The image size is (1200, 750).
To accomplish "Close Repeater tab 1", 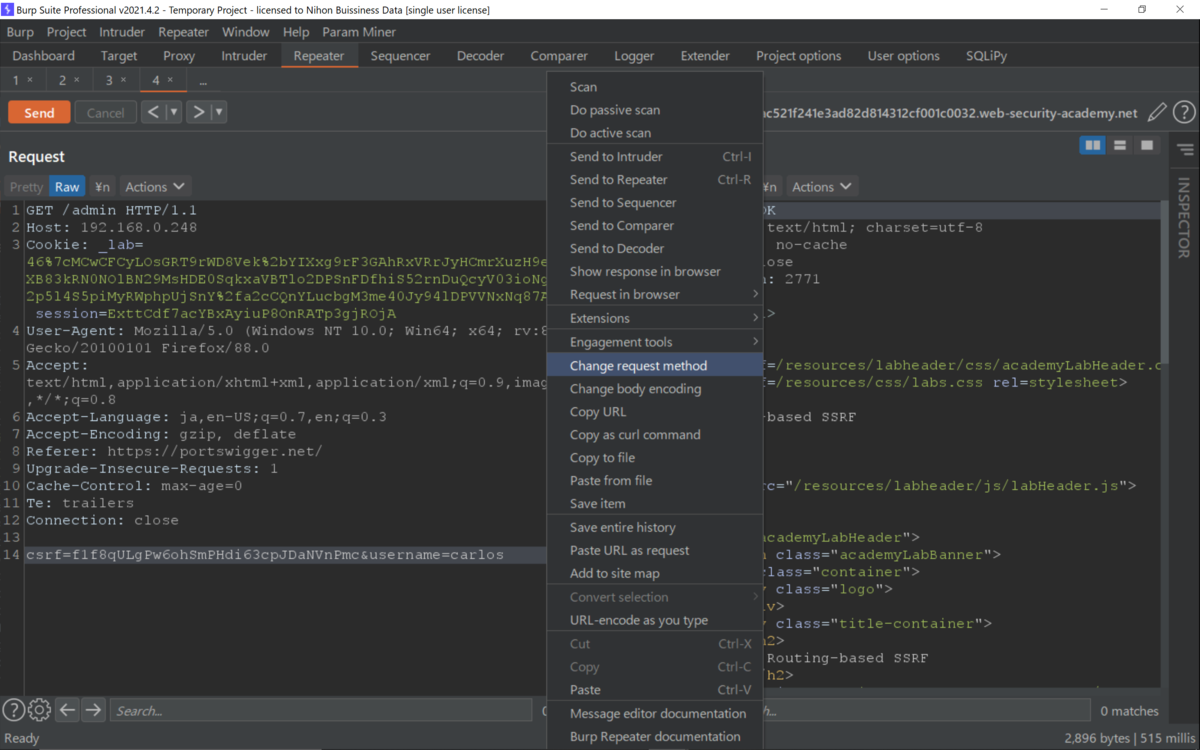I will click(x=30, y=80).
